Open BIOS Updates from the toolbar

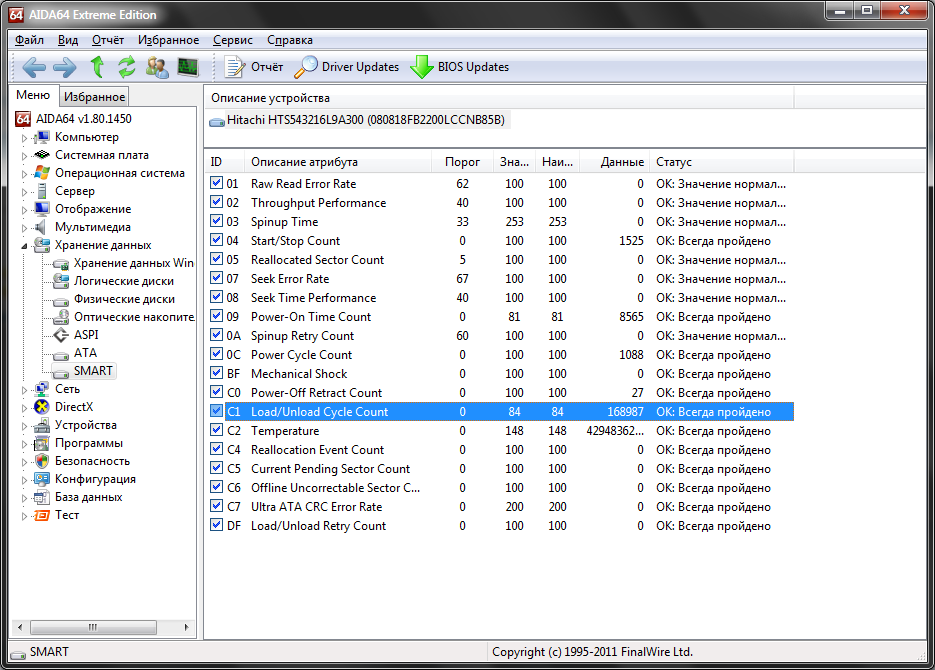(460, 67)
